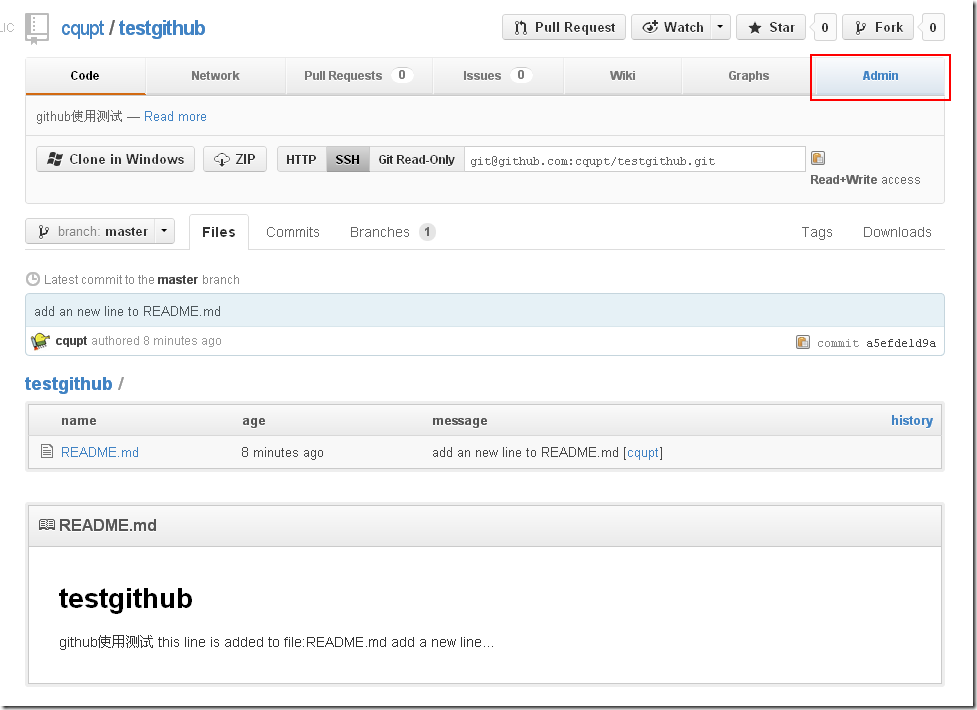
Task: Open the Branches subtab
Action: tap(393, 232)
